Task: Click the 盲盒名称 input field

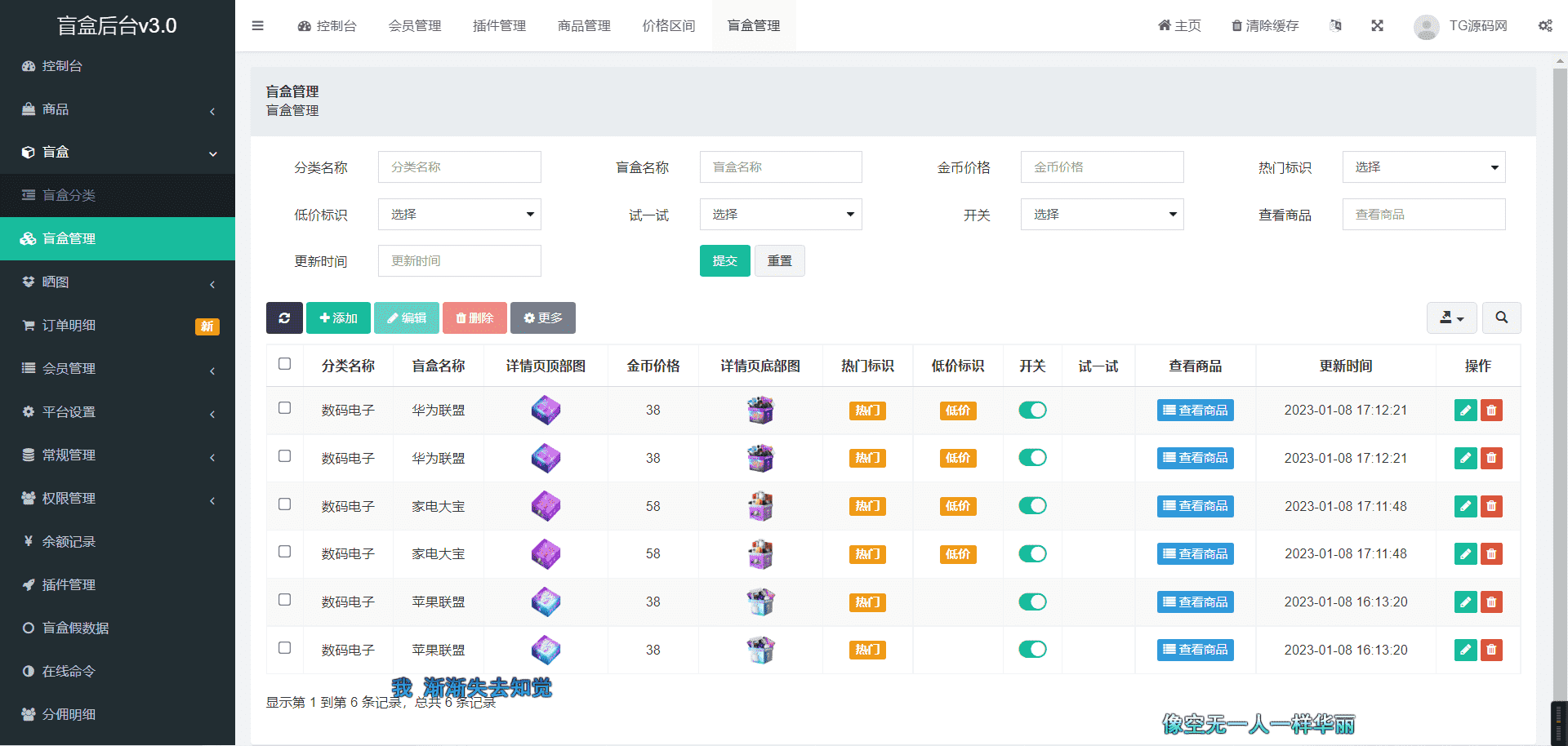Action: coord(780,167)
